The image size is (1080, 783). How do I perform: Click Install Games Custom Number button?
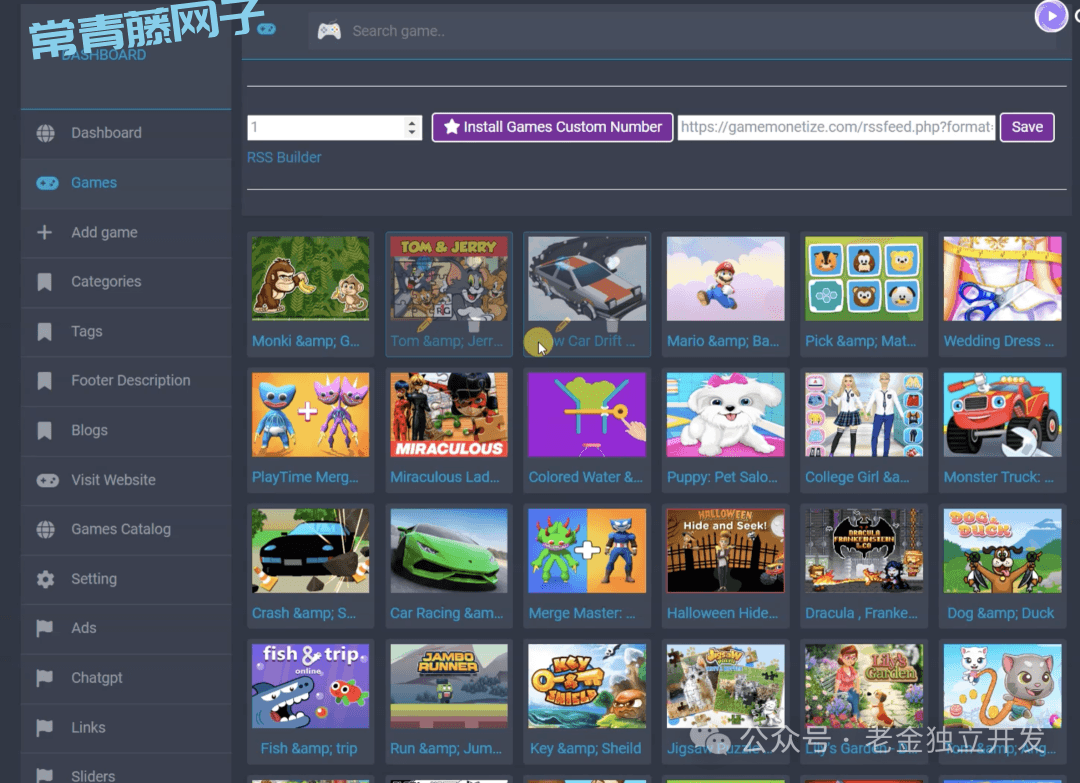point(552,127)
